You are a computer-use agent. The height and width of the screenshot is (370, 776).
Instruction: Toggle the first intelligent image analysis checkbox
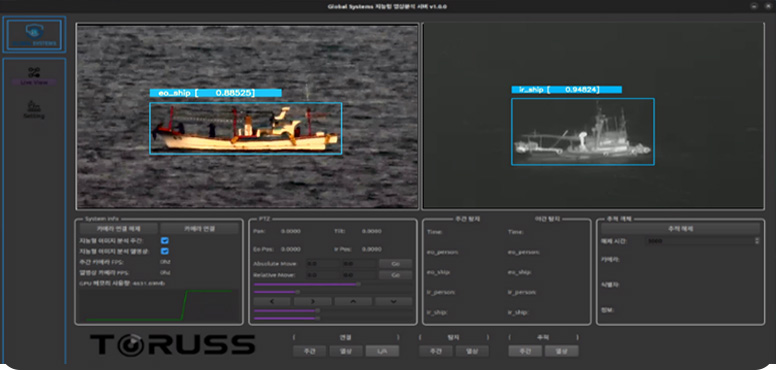point(165,241)
